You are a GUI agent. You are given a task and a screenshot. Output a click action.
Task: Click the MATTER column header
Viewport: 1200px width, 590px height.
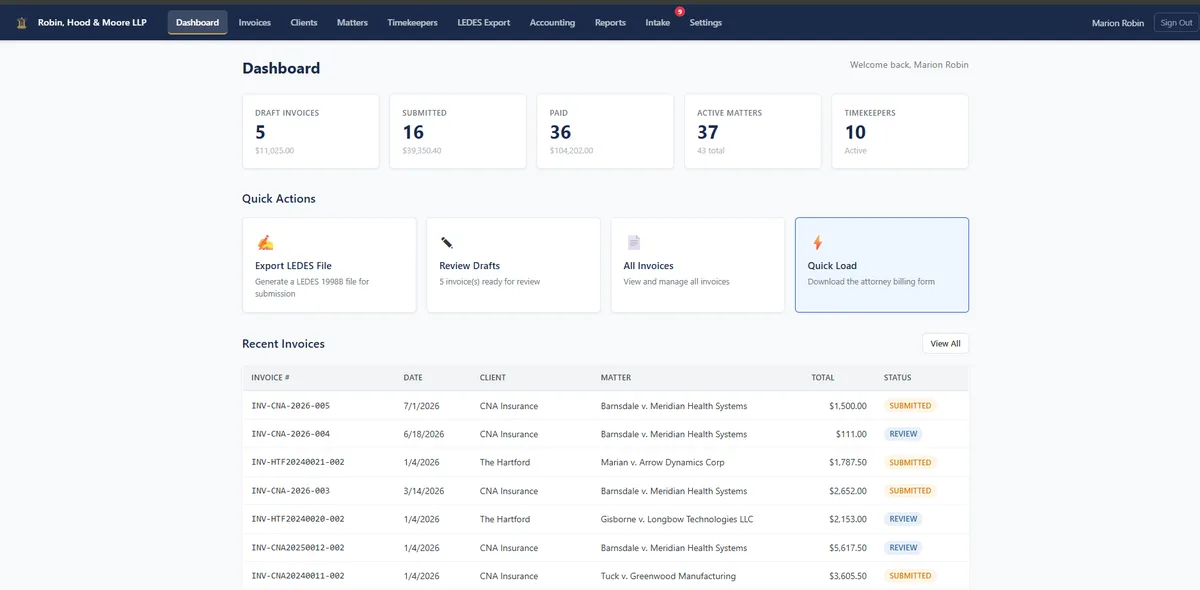click(616, 378)
